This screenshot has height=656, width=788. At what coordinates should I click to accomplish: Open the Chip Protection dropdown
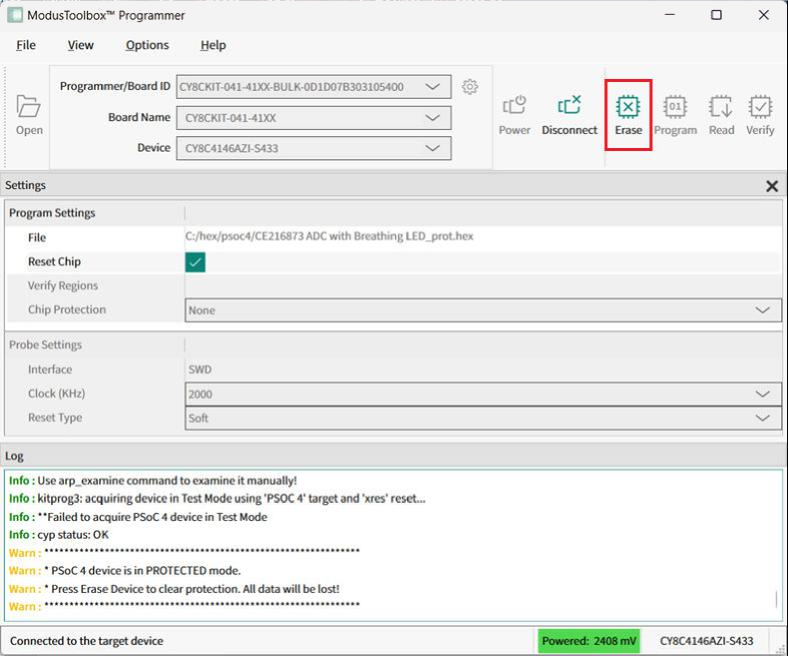pos(483,310)
